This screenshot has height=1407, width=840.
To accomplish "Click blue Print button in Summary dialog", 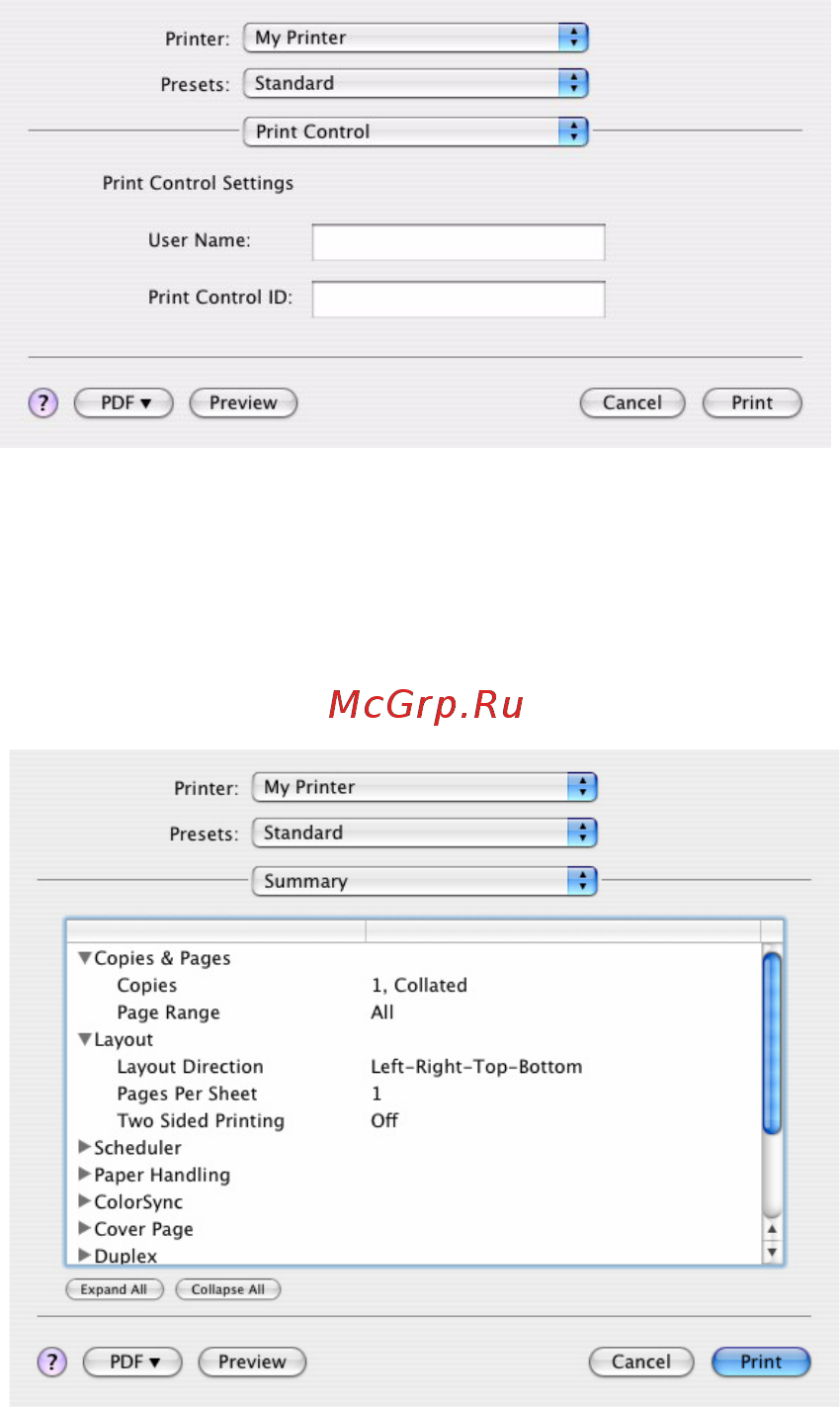I will [761, 1362].
